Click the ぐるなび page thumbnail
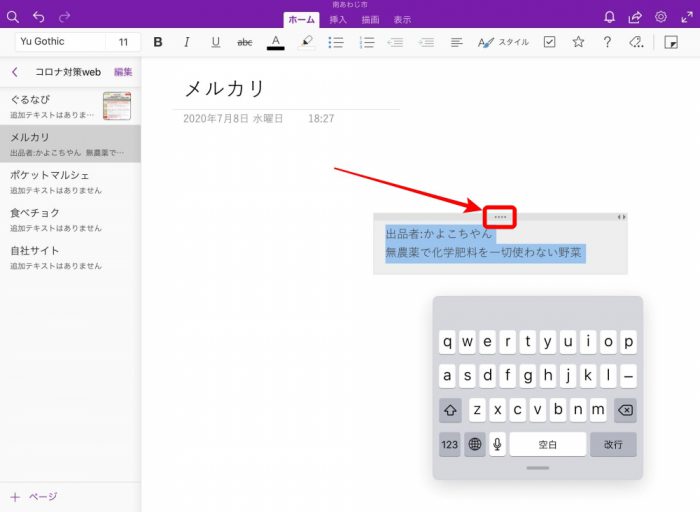Viewport: 700px width, 512px height. pos(117,106)
